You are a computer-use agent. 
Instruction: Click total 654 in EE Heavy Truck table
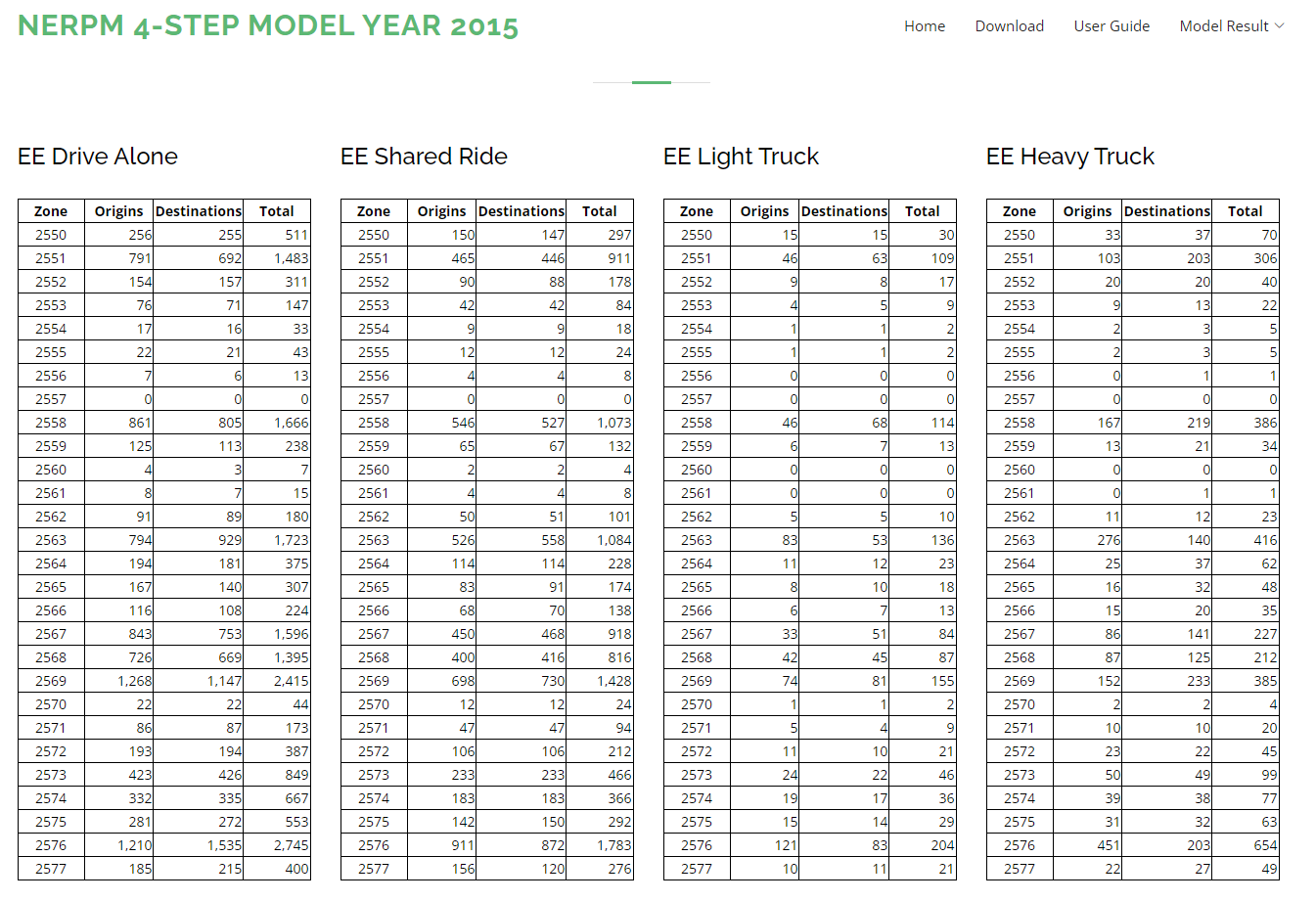click(x=1265, y=845)
